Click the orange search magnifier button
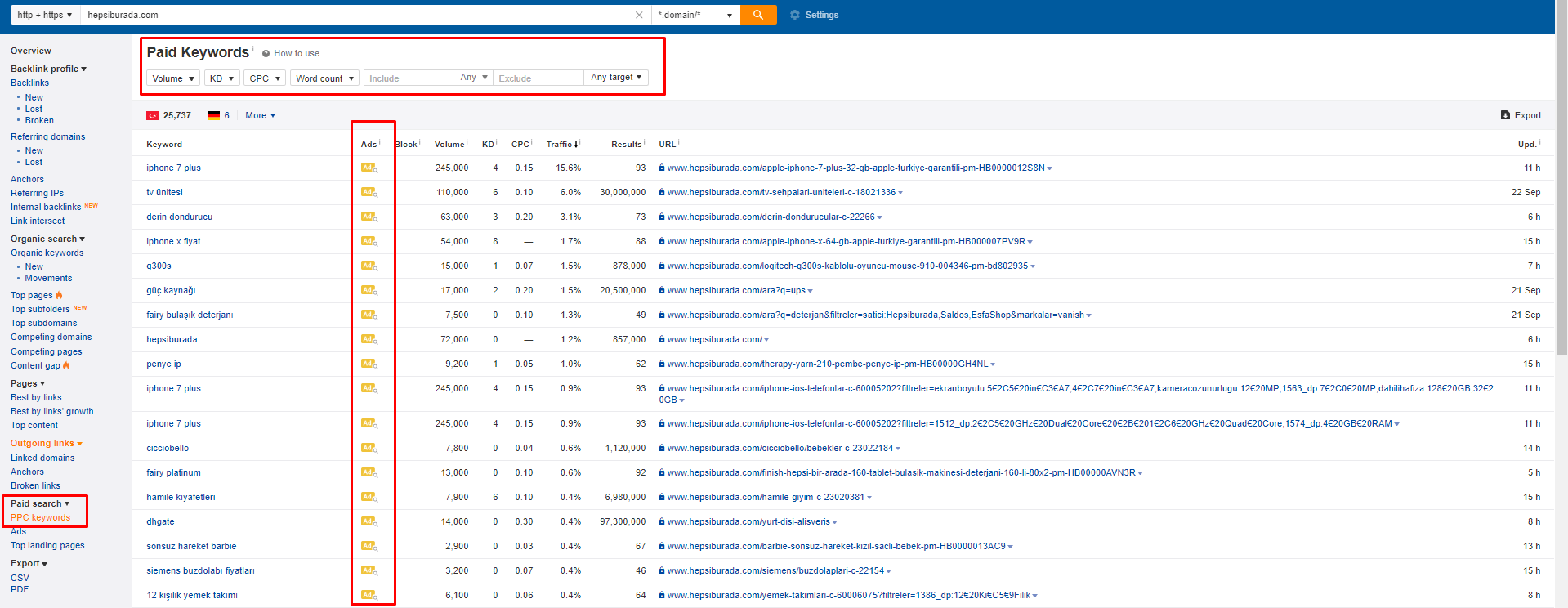 757,15
